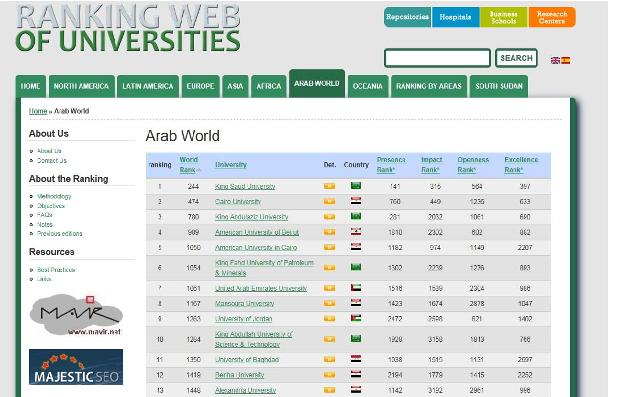Viewport: 640px width, 397px height.
Task: Open the Methodology sidebar link
Action: [x=54, y=196]
